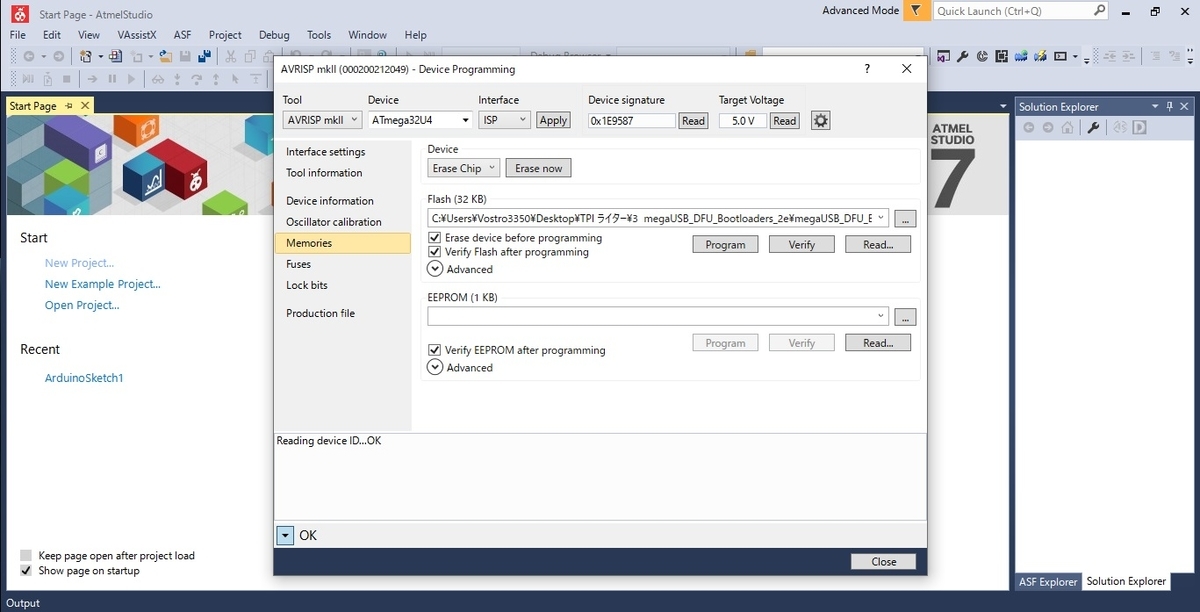Click the Erase now button
The height and width of the screenshot is (612, 1200).
[538, 168]
